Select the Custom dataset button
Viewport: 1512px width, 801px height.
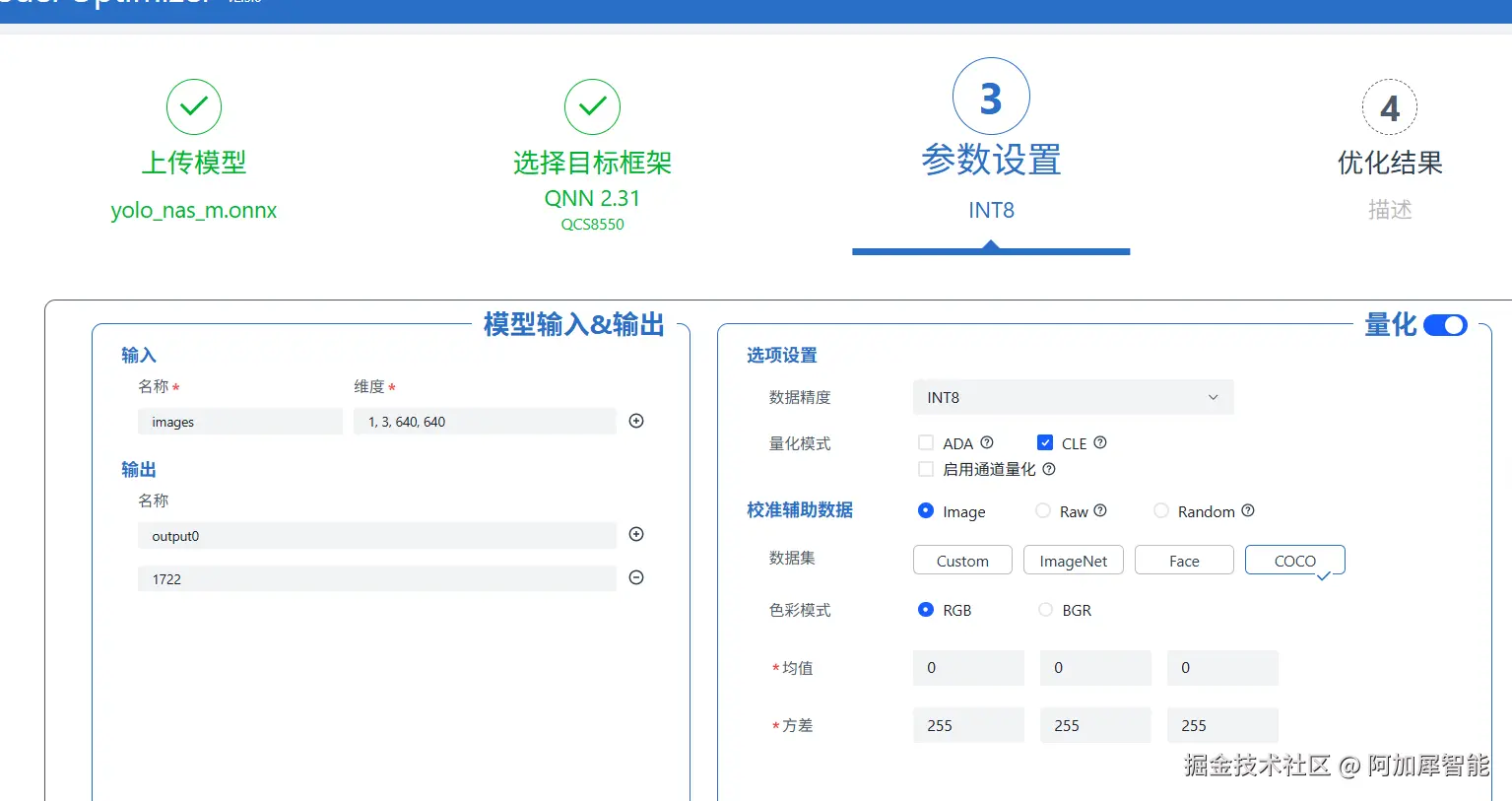(x=962, y=560)
